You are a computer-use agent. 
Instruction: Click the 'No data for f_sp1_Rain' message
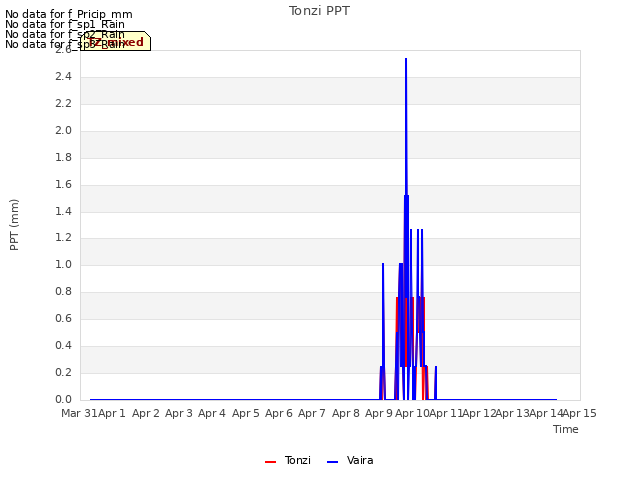pyautogui.click(x=65, y=24)
